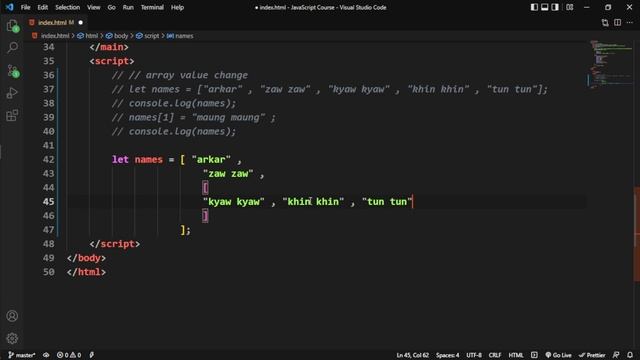Open the Selection menu
The image size is (640, 360).
(67, 7)
